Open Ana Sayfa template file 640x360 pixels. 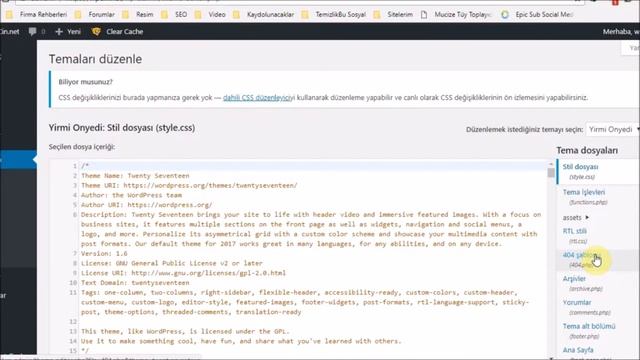[x=578, y=350]
